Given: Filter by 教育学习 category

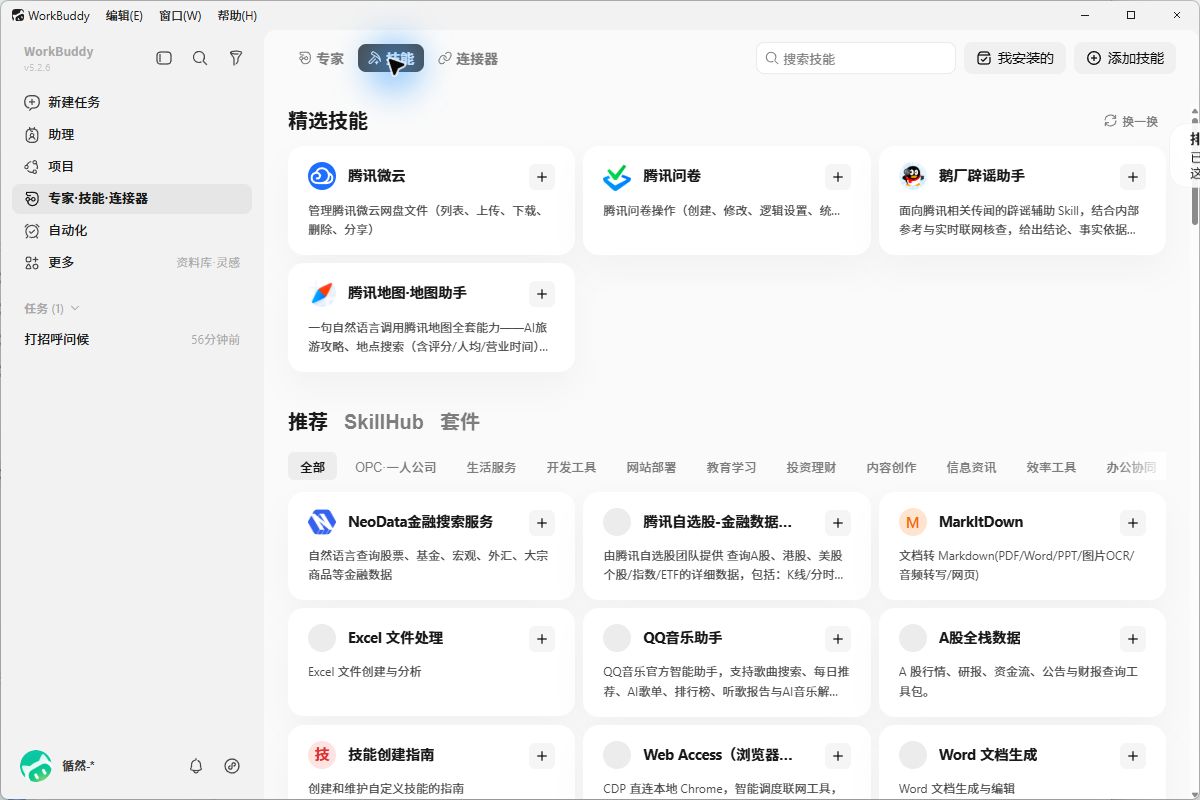Looking at the screenshot, I should [731, 467].
